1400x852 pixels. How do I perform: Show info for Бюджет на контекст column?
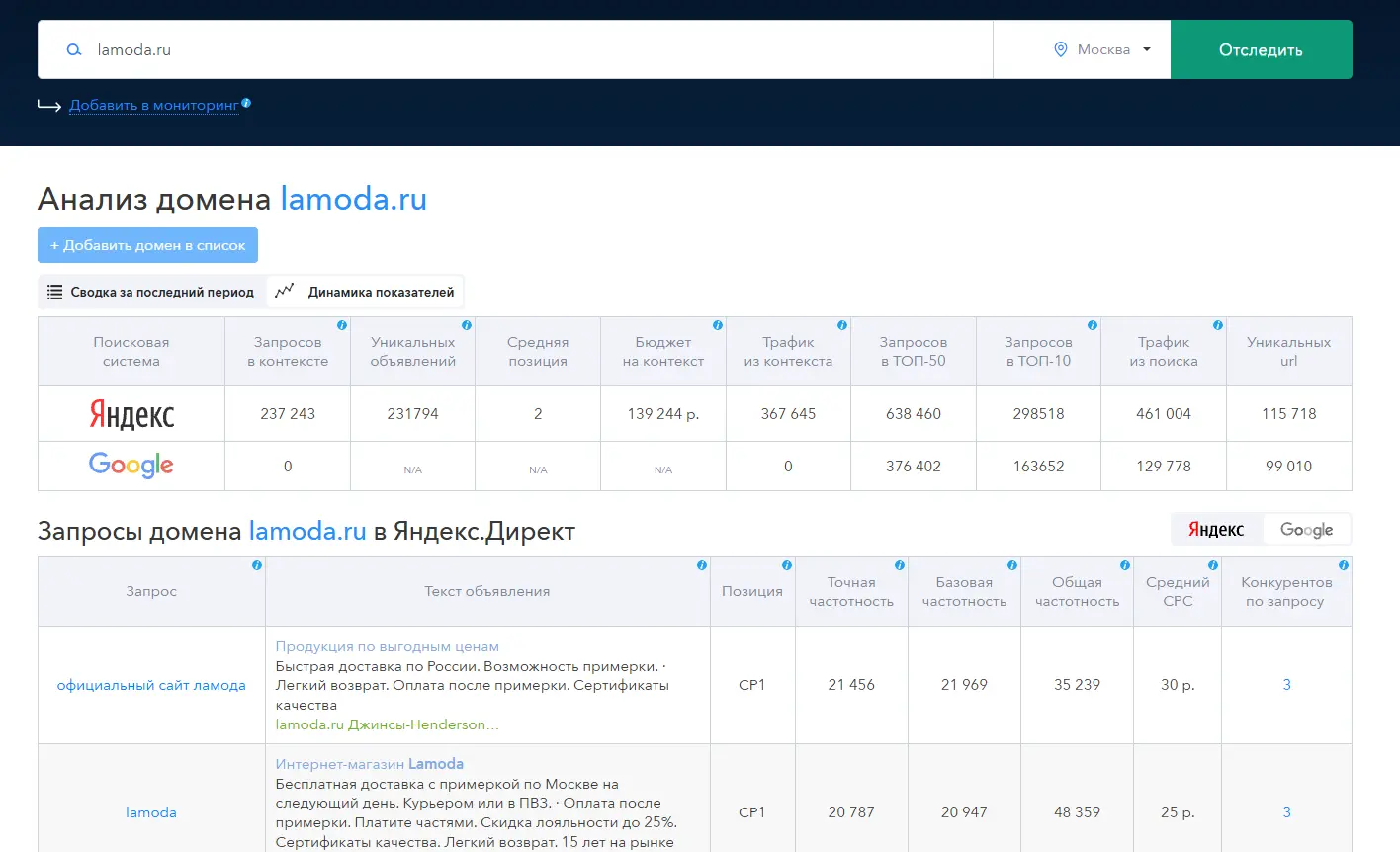[718, 325]
